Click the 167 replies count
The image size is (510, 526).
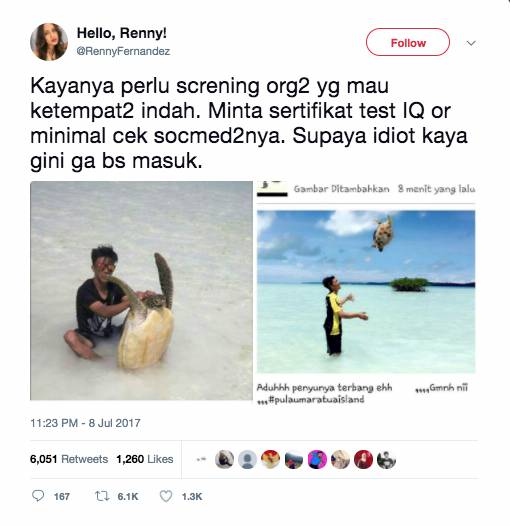click(62, 496)
